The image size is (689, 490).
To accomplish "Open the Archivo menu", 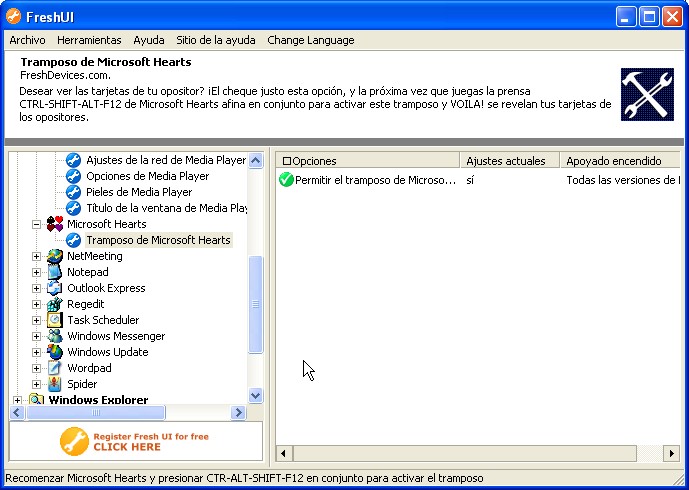I will tap(27, 40).
